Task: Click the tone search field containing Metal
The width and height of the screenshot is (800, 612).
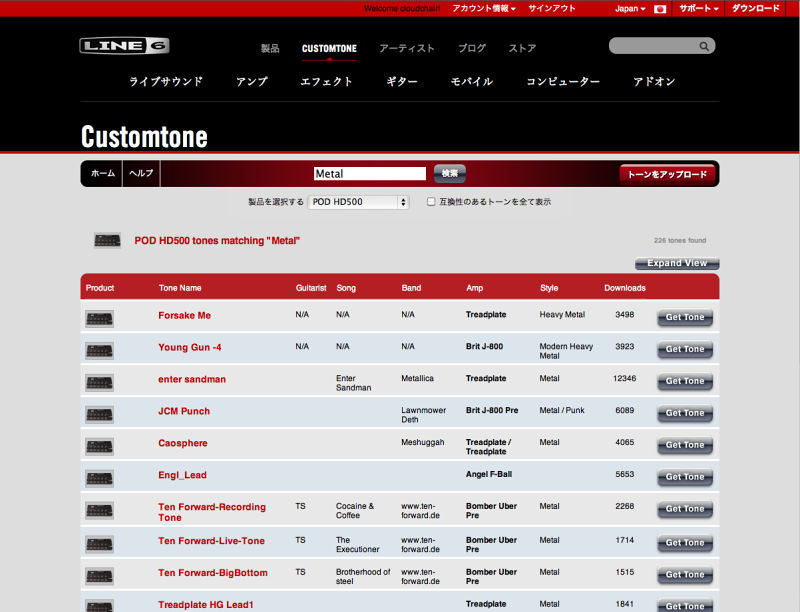Action: click(370, 174)
